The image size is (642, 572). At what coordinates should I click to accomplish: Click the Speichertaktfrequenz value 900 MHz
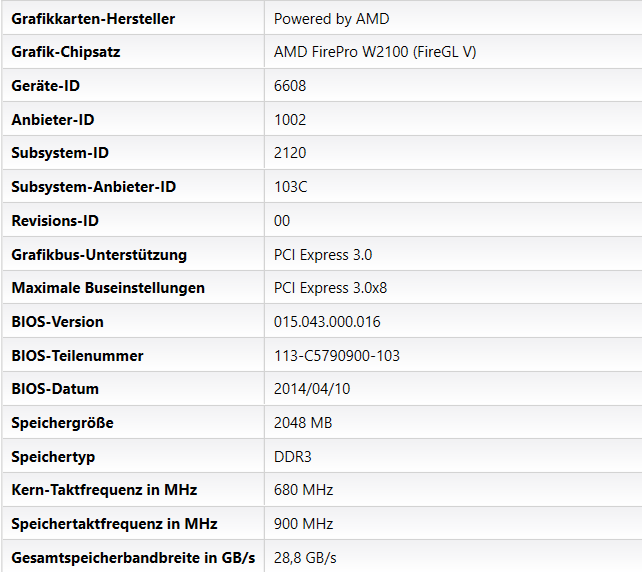[304, 524]
